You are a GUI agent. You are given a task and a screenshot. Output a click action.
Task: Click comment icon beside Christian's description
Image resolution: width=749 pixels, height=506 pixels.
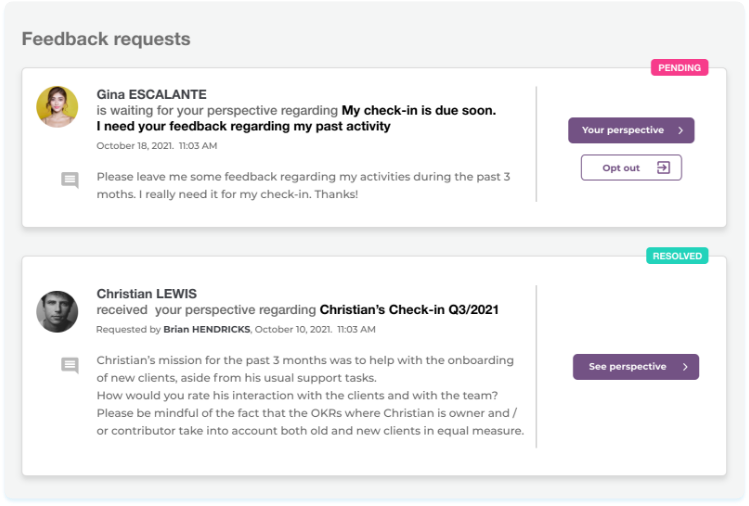(70, 365)
